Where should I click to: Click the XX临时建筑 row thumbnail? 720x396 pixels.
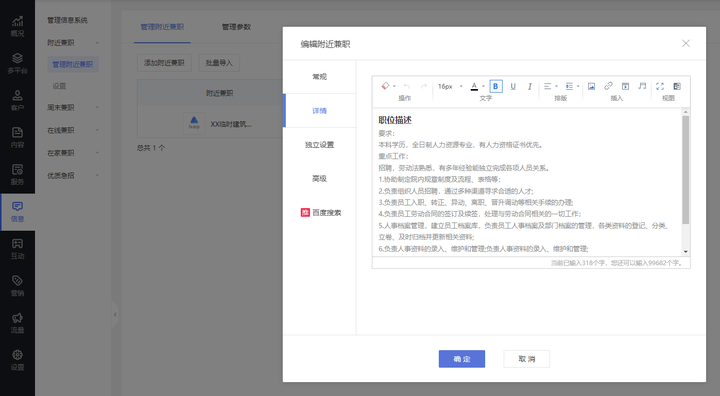point(194,124)
